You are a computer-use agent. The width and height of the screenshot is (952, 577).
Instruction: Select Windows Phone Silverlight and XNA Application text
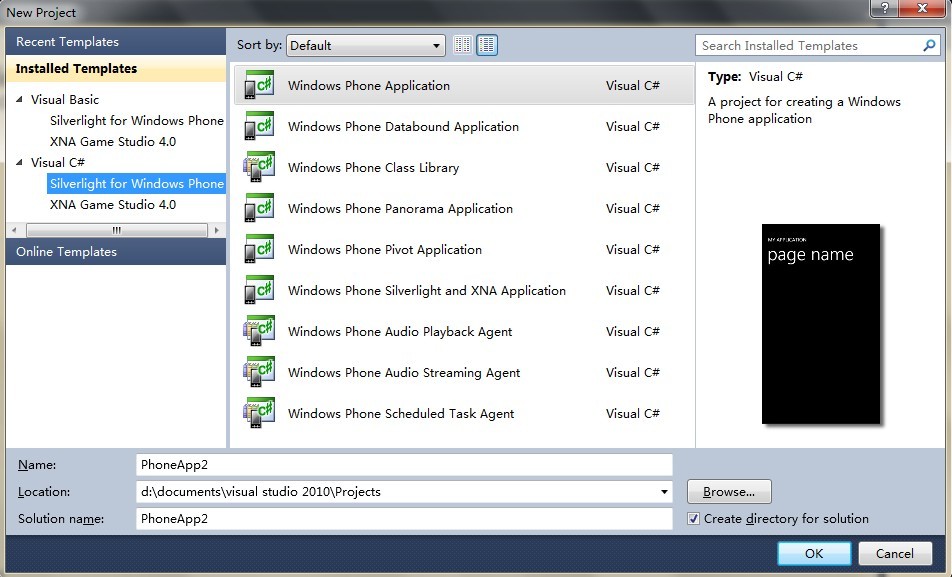point(427,290)
